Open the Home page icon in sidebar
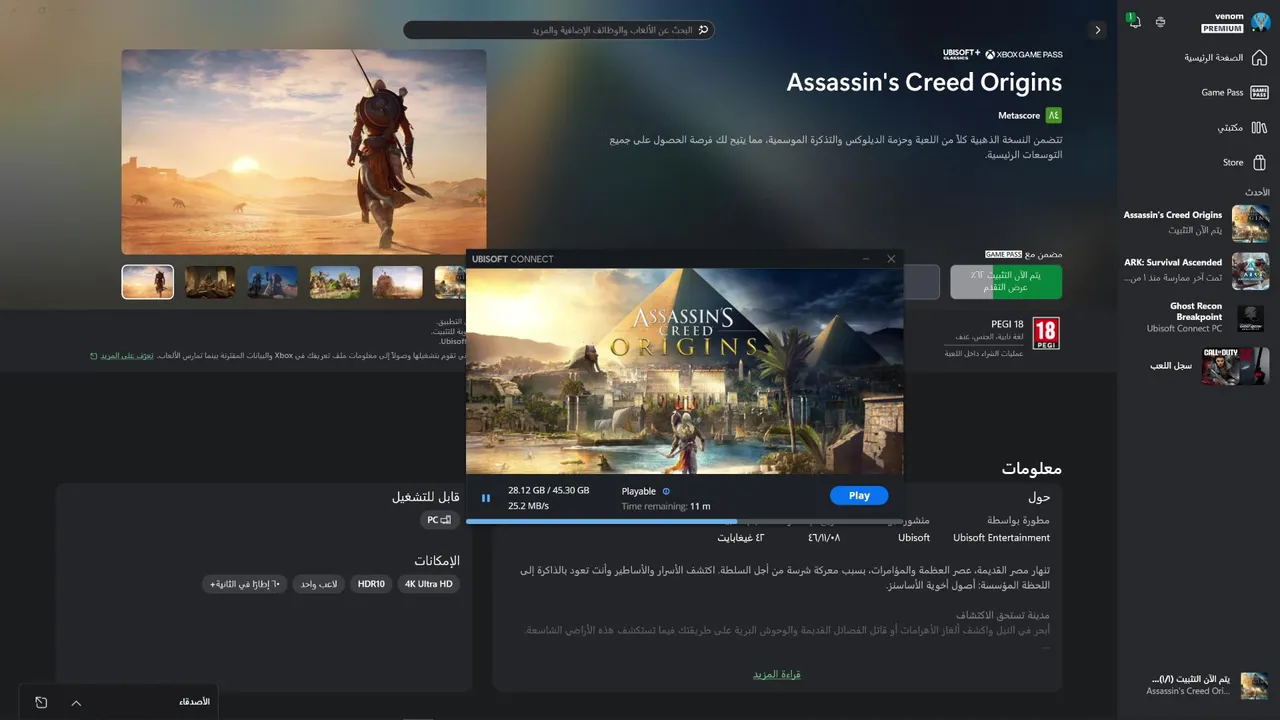 point(1259,57)
